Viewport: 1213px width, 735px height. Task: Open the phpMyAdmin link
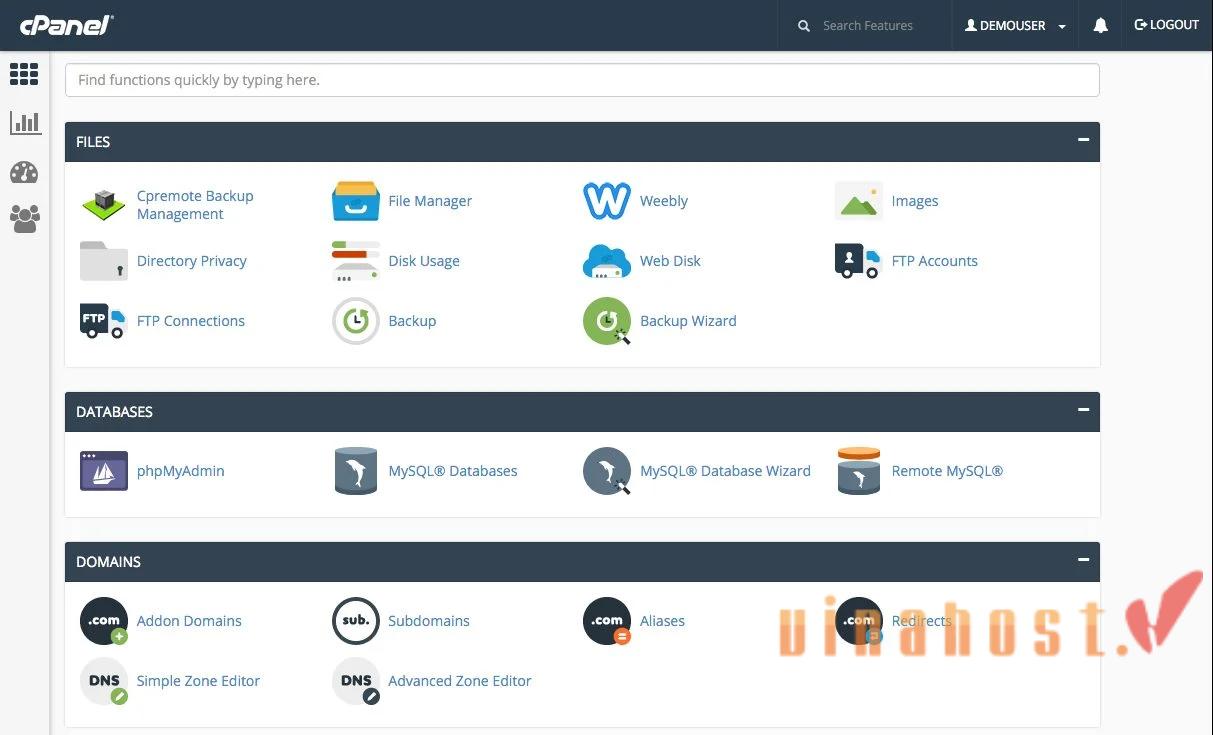(181, 471)
